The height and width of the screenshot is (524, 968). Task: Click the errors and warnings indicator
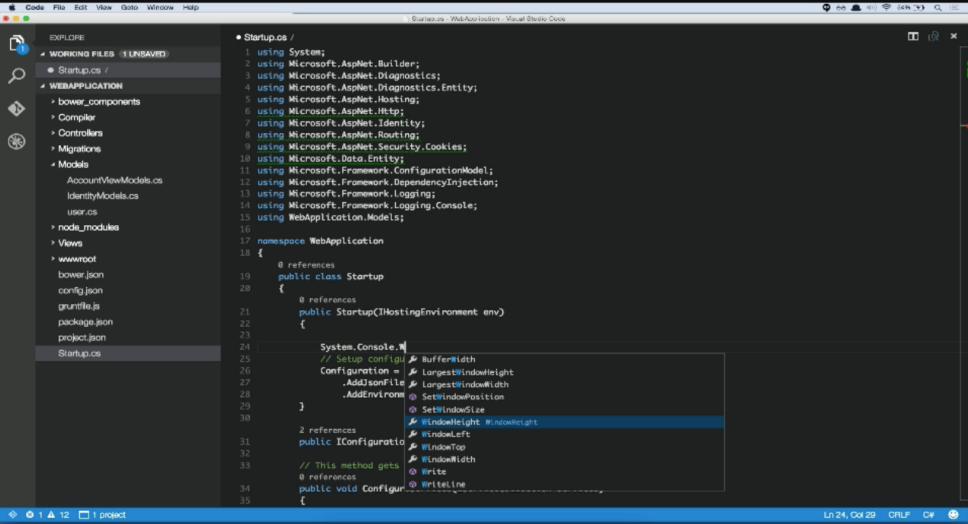[x=47, y=515]
